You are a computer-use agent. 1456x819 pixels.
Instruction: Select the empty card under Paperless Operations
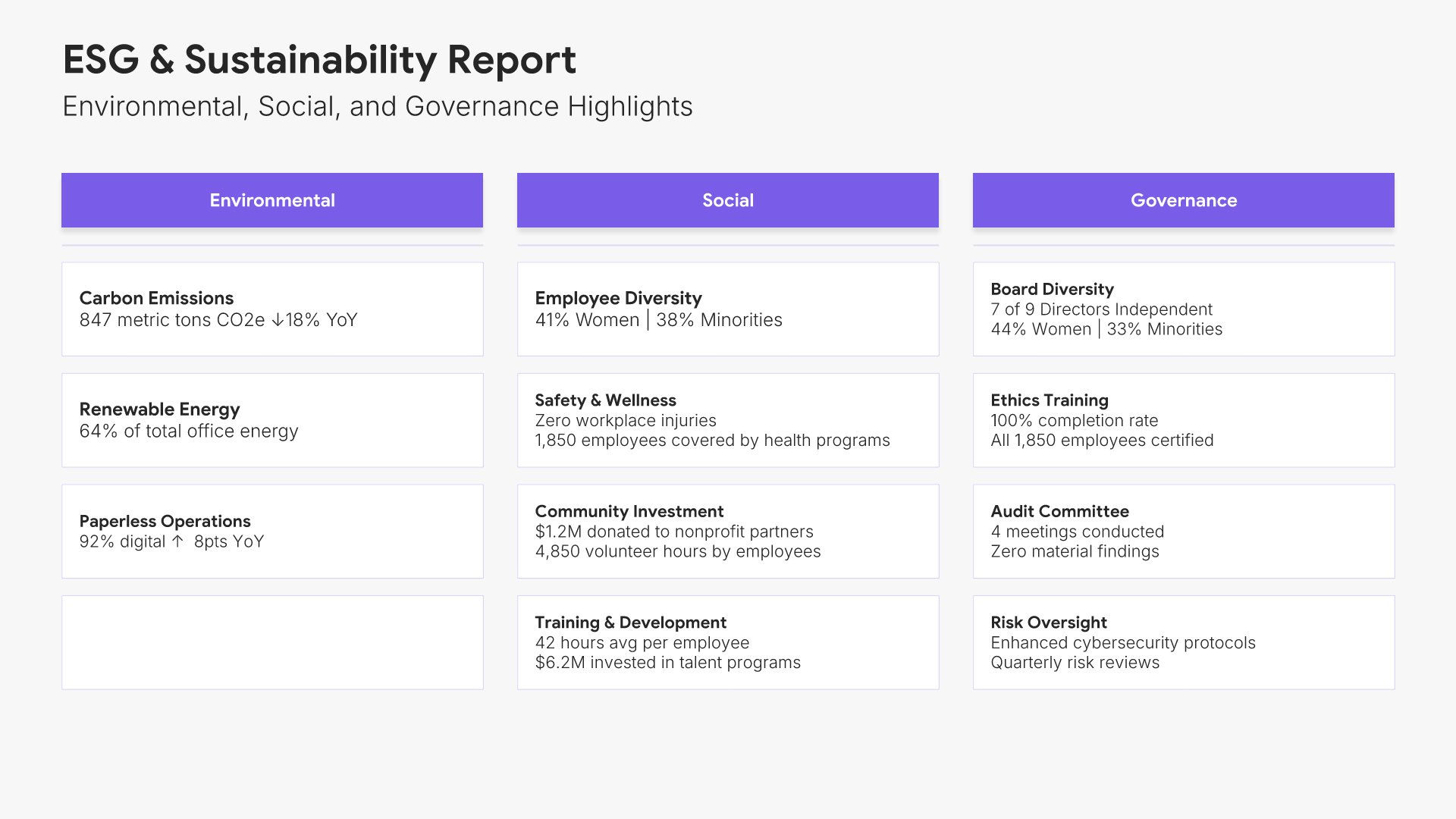click(x=271, y=642)
